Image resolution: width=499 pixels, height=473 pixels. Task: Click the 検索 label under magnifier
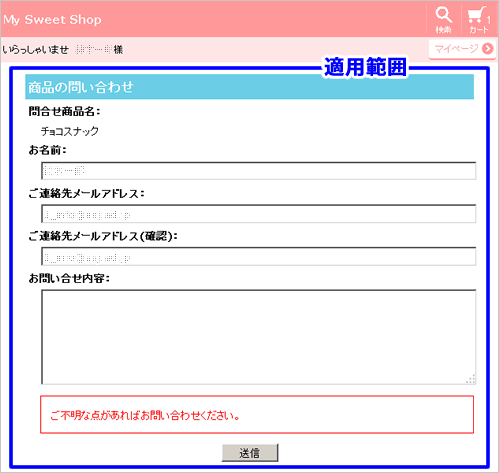coord(444,30)
